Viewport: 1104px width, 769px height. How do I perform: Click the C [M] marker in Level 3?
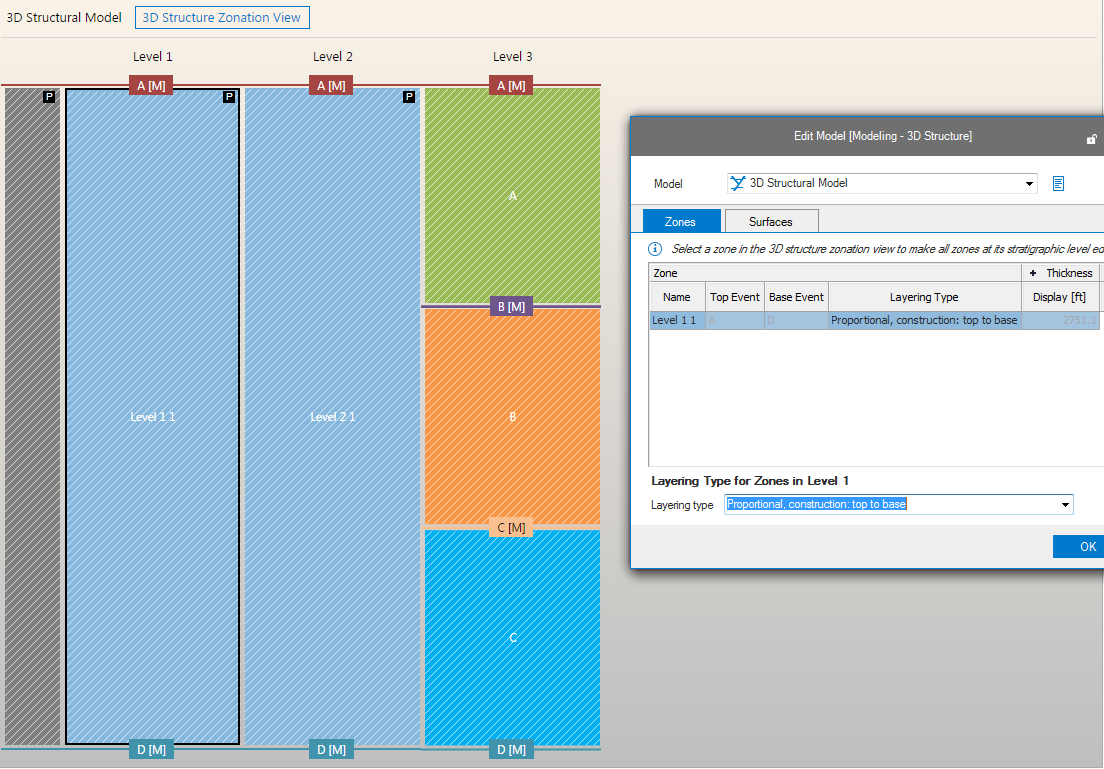click(511, 528)
